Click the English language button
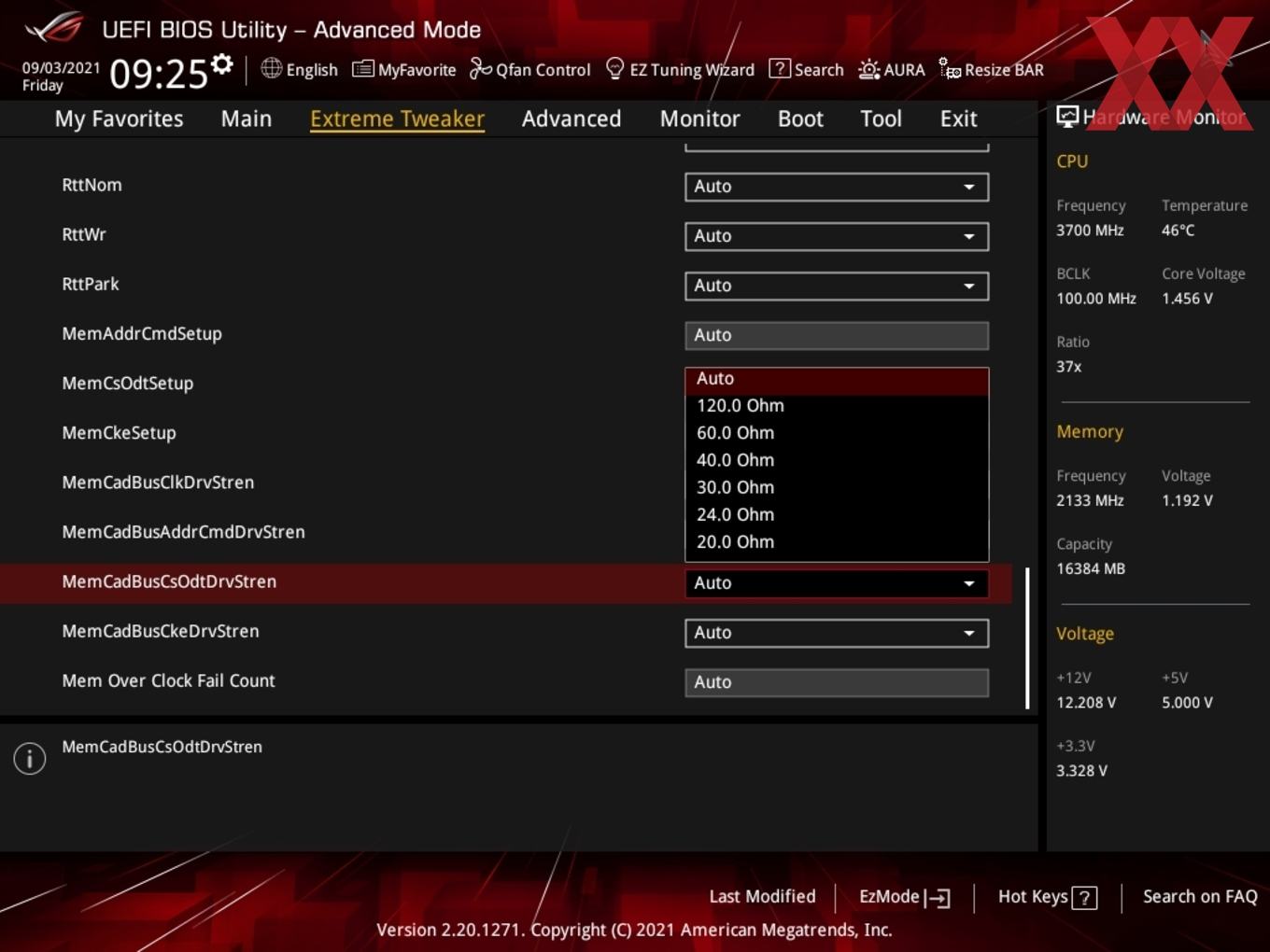This screenshot has width=1270, height=952. 300,69
